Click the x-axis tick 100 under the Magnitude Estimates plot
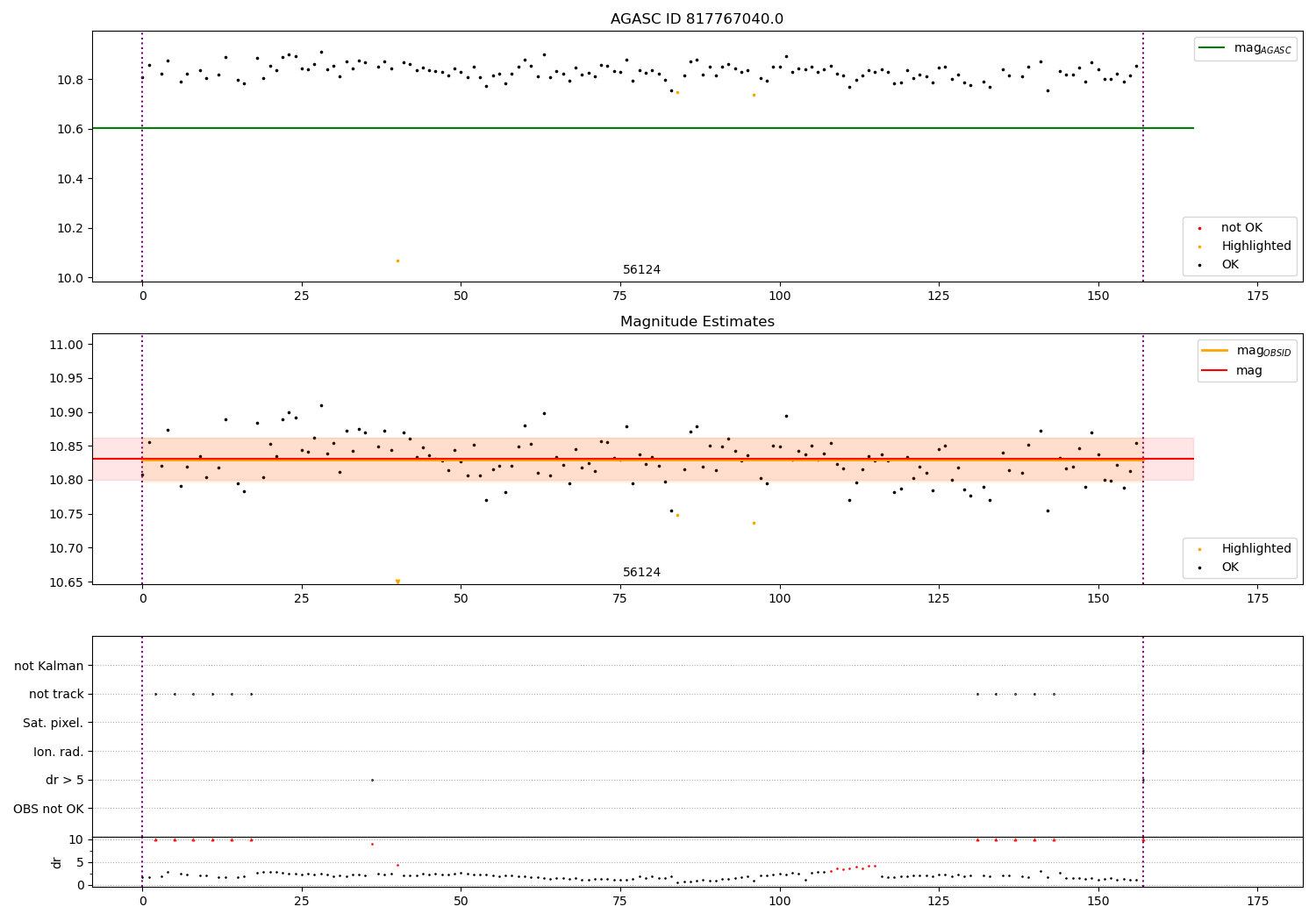The image size is (1316, 921). click(x=779, y=599)
